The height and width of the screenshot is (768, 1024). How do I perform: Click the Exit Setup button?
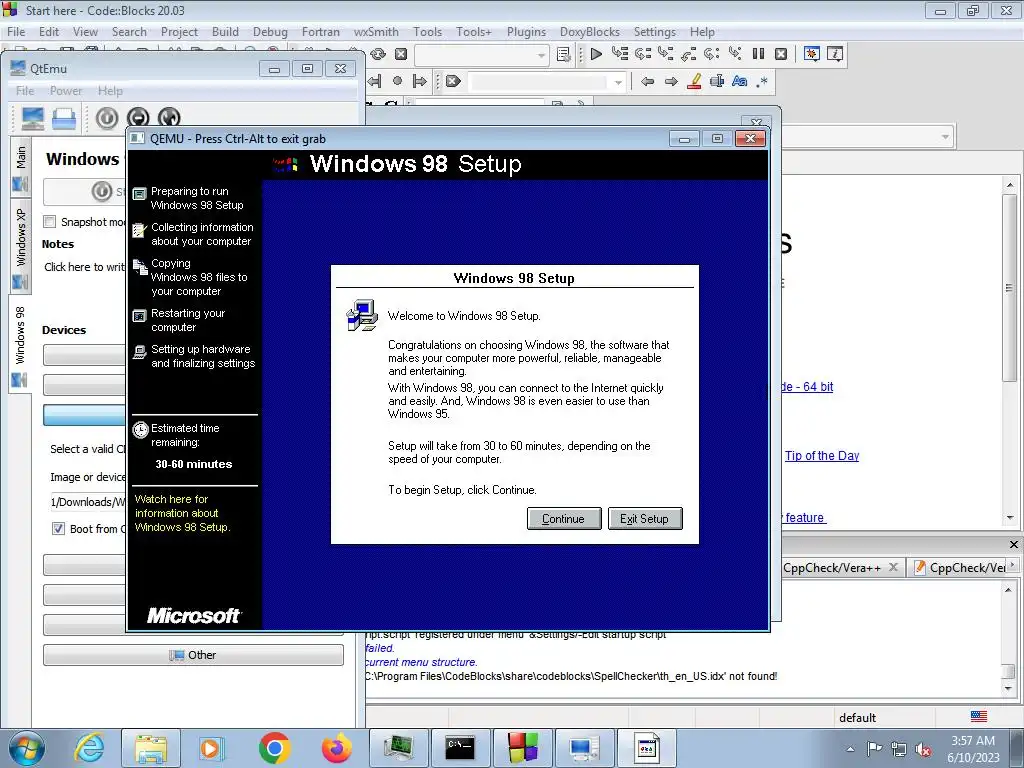(x=645, y=519)
